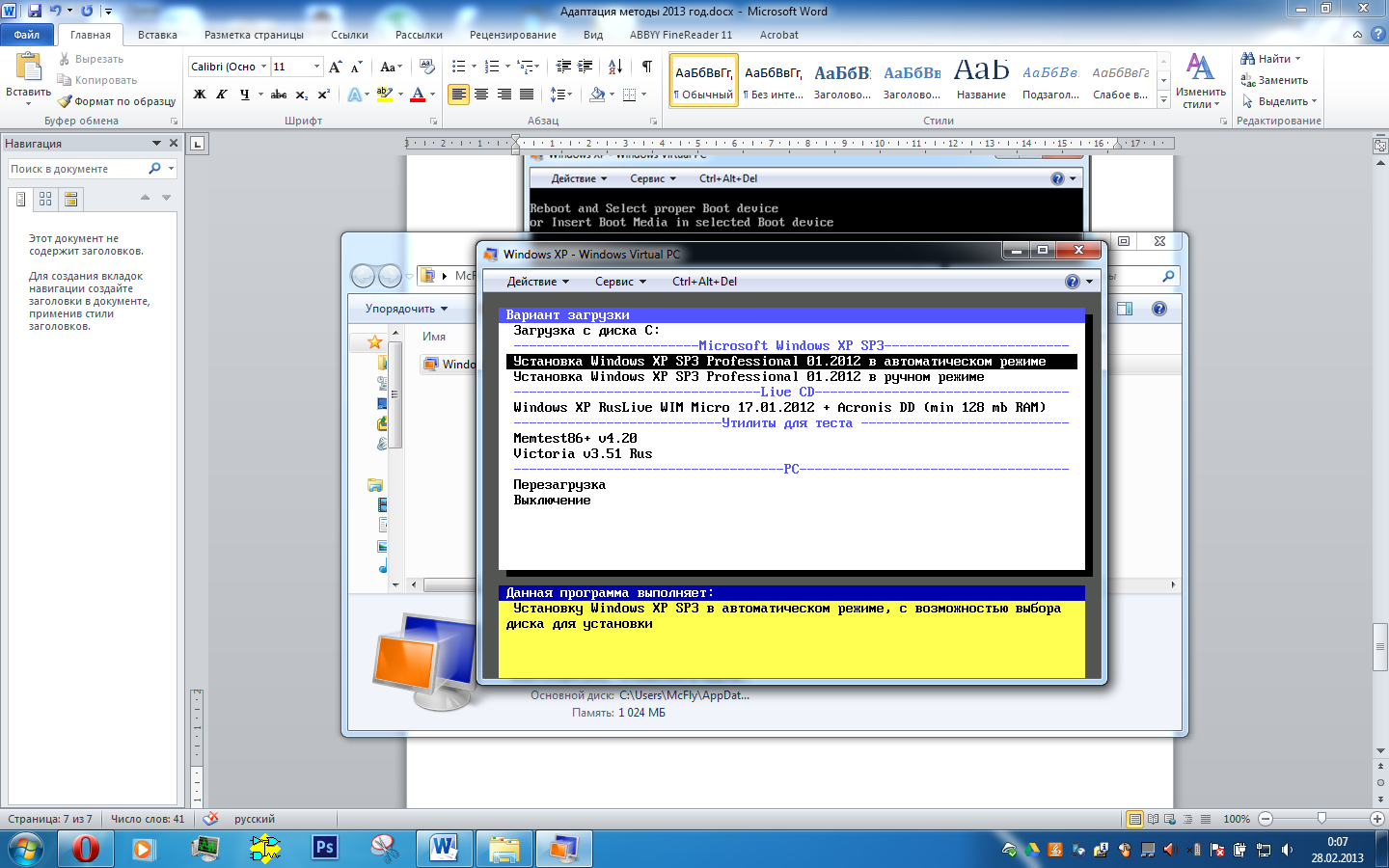Center the text alignment
Viewport: 1389px width, 868px height.
(x=481, y=95)
